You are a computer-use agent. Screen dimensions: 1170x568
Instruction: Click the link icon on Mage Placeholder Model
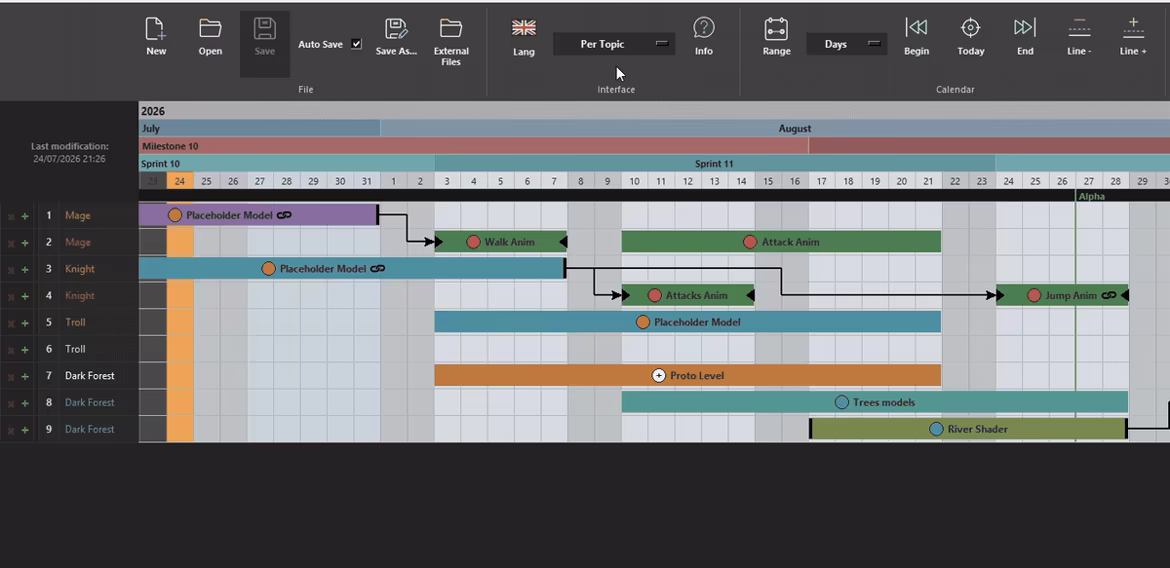click(284, 215)
